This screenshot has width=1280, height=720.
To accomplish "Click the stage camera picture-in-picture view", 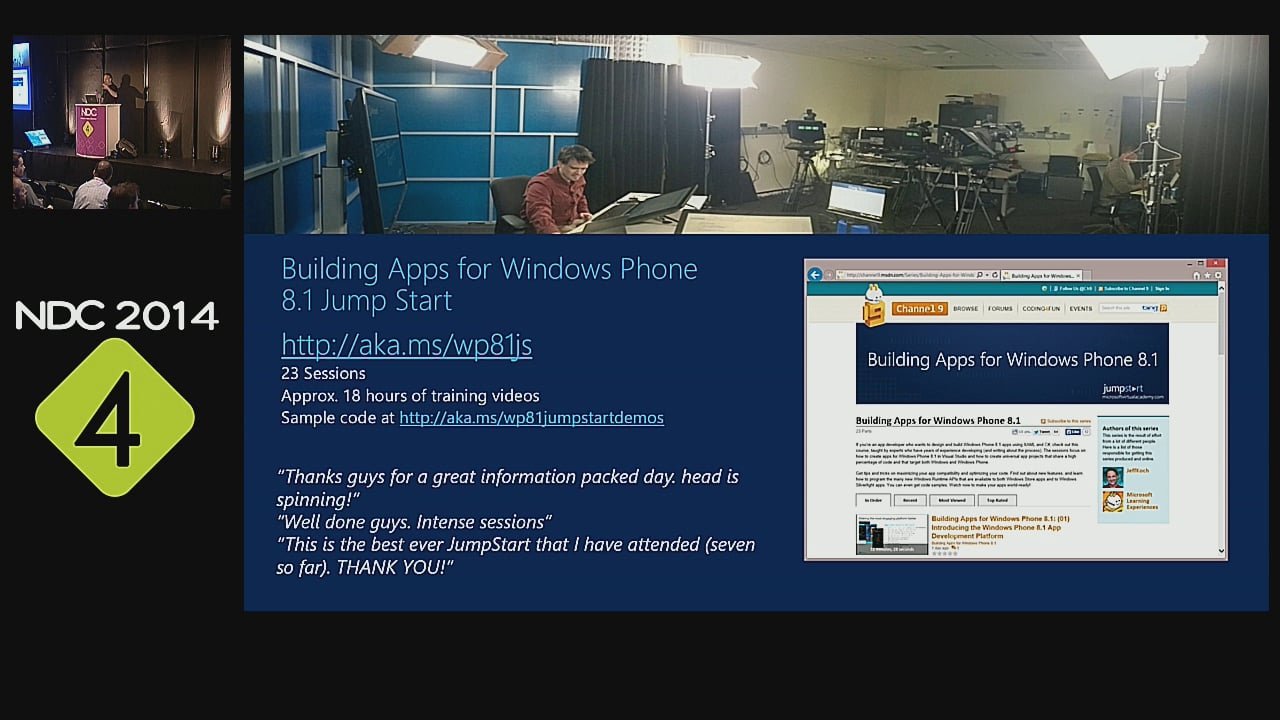I will [x=121, y=123].
